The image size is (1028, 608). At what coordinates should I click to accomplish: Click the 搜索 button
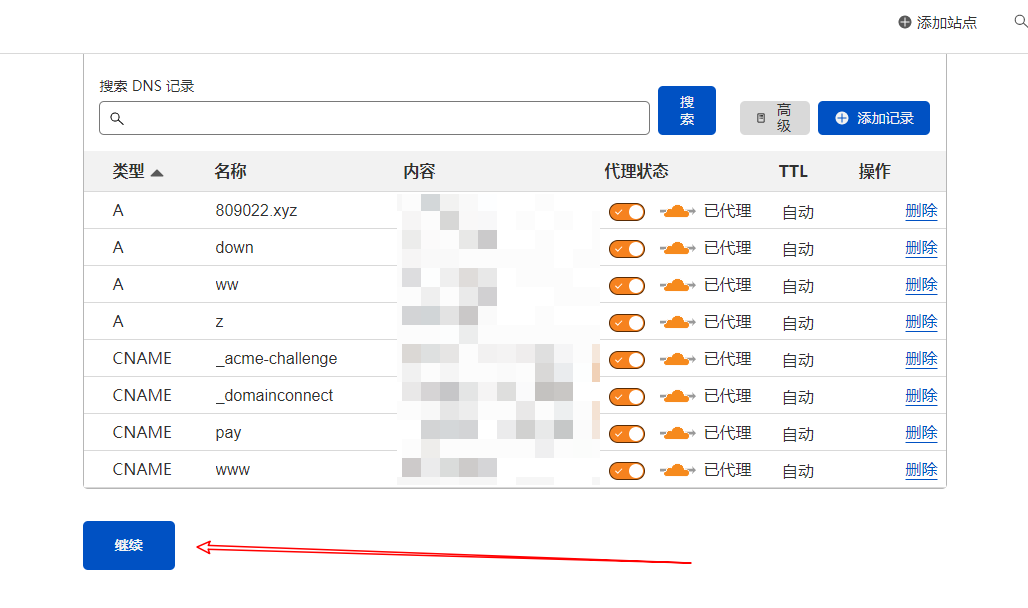(686, 110)
